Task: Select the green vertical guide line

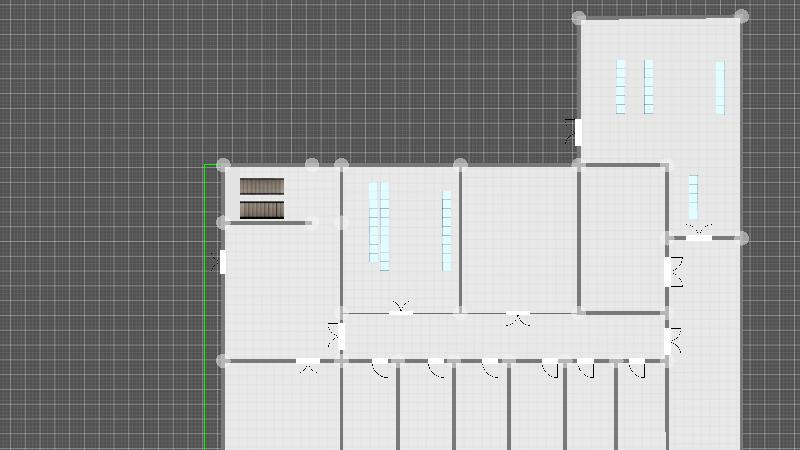Action: tap(205, 300)
